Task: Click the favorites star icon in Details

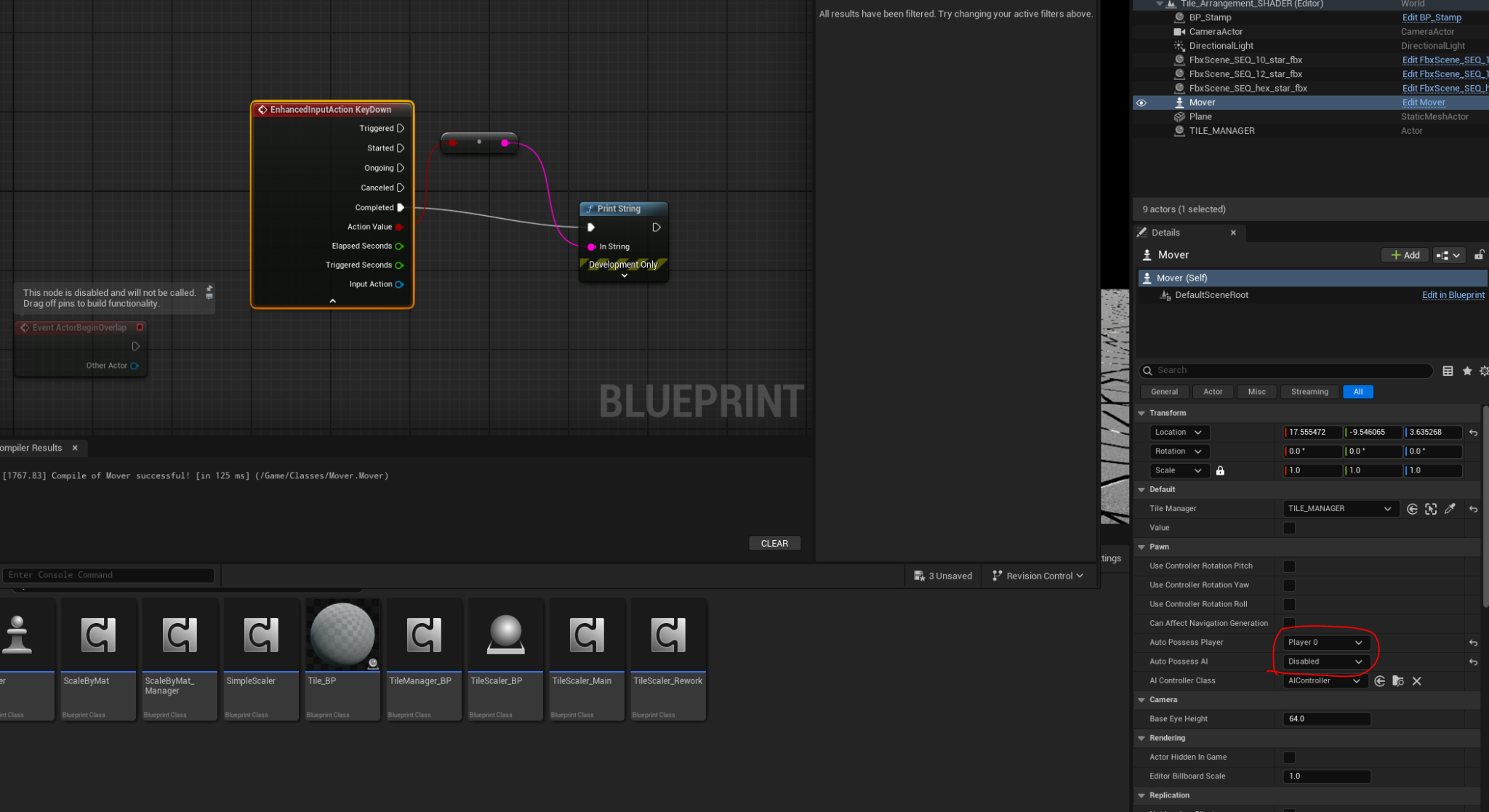Action: point(1467,371)
